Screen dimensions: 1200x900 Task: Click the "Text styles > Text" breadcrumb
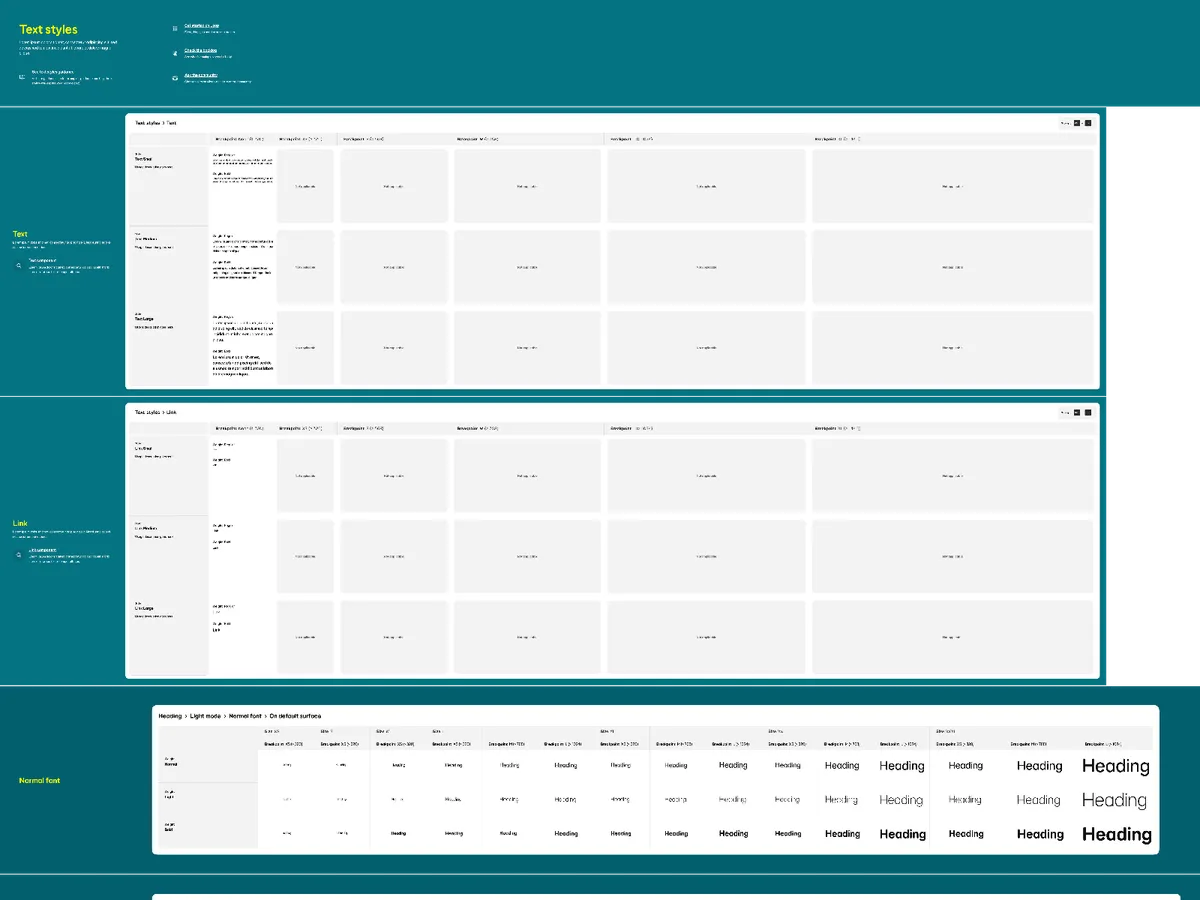coord(156,123)
